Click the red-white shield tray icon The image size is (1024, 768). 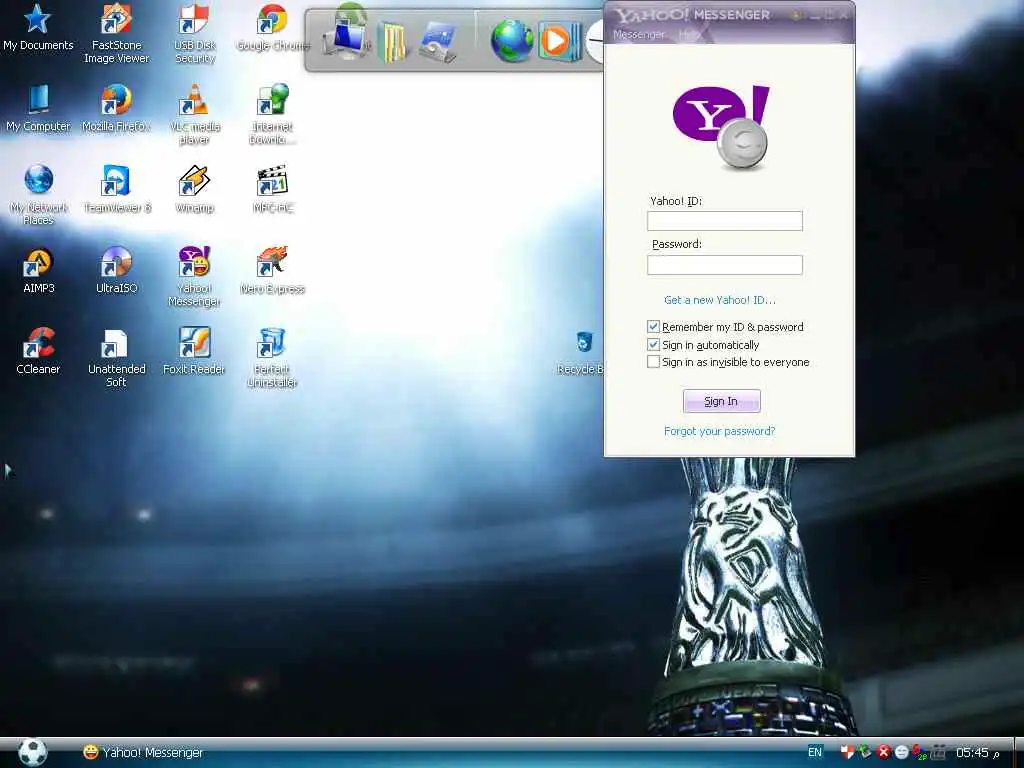click(x=847, y=752)
